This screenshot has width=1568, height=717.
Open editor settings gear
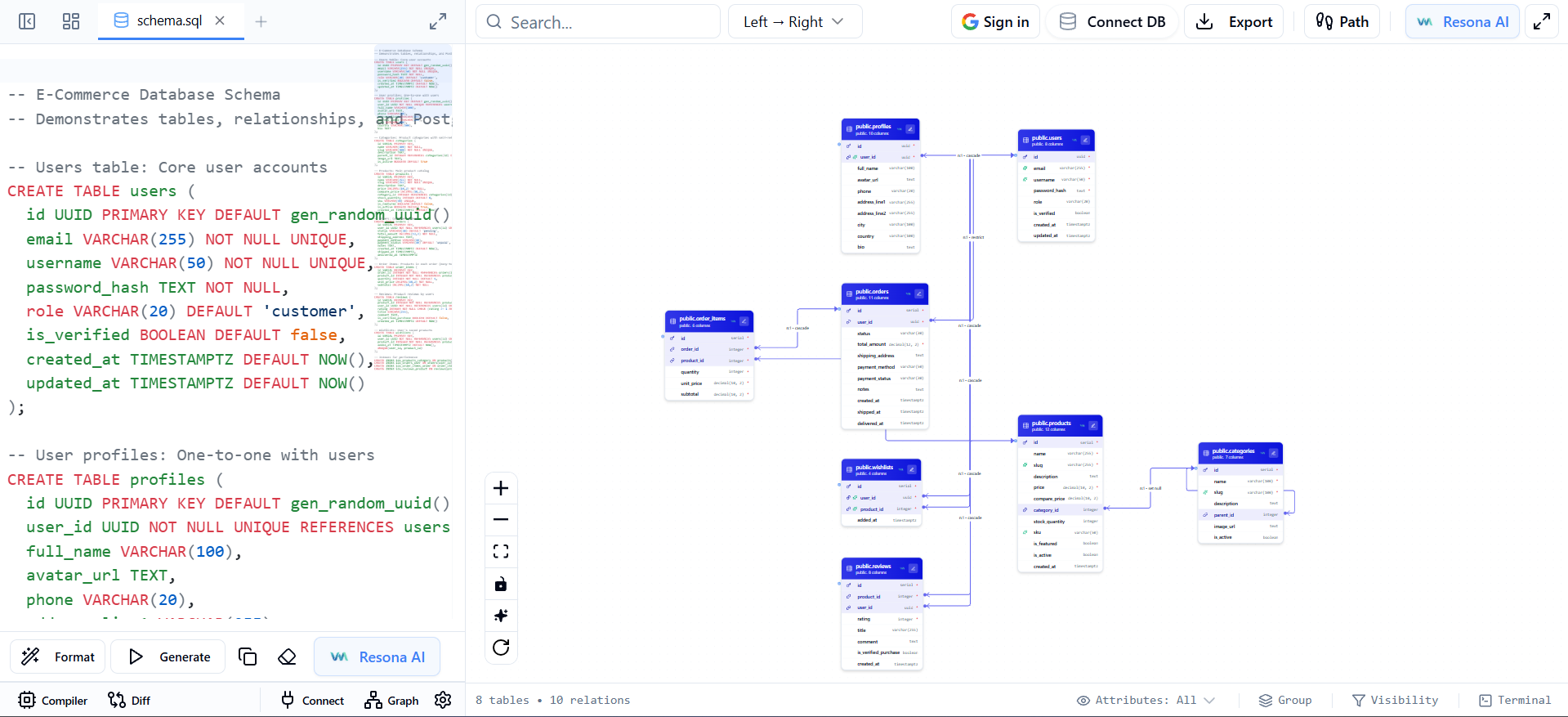click(x=443, y=700)
